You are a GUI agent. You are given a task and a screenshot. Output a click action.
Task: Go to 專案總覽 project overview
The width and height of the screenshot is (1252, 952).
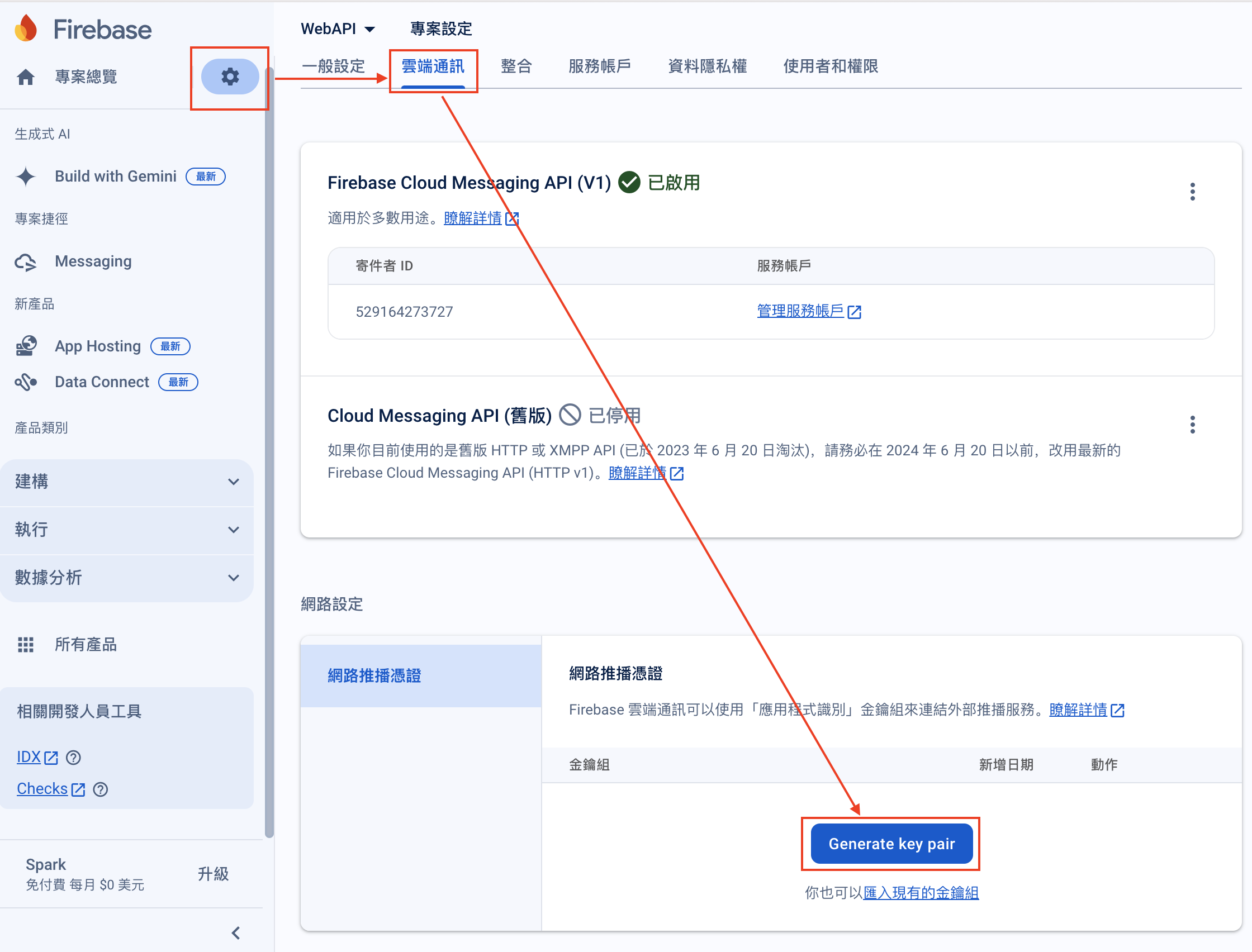(x=86, y=77)
